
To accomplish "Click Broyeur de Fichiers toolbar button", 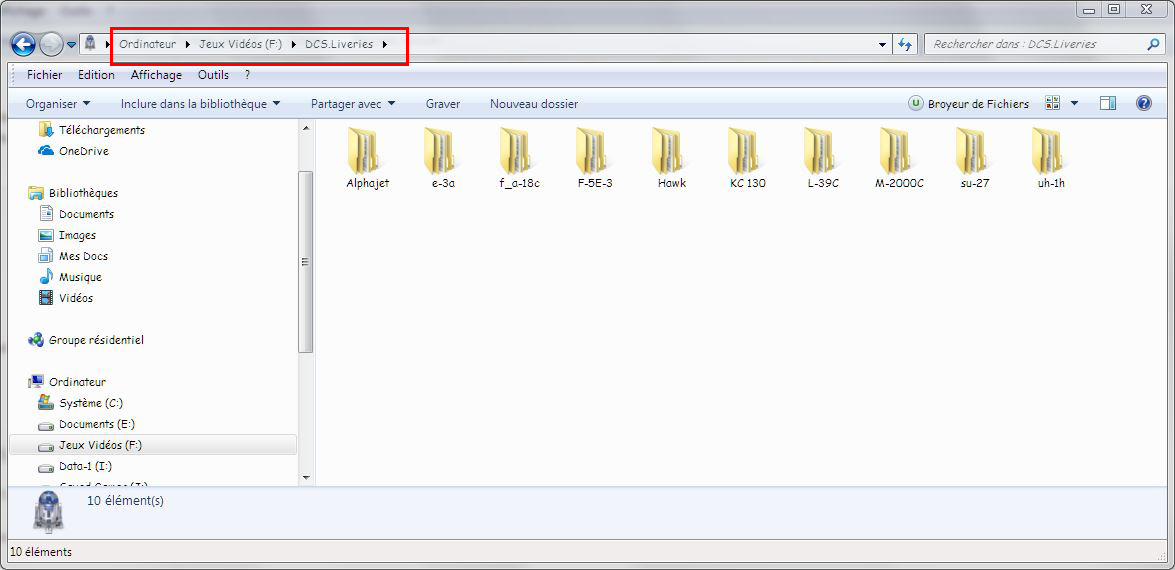I will click(x=969, y=104).
